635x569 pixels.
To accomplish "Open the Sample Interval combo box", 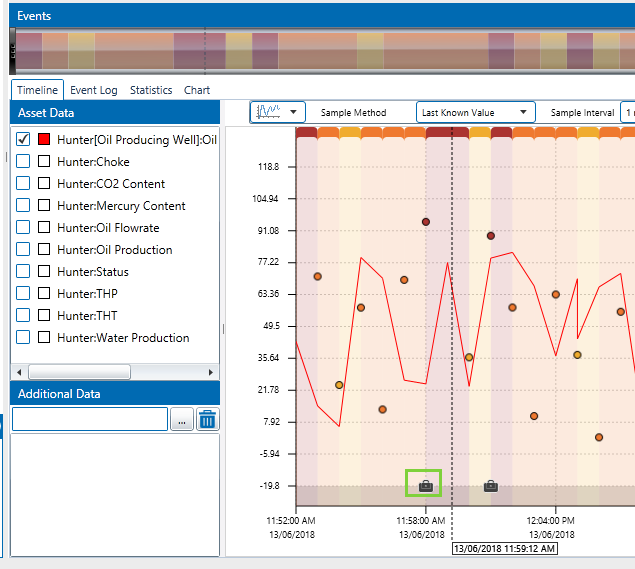I will 627,112.
